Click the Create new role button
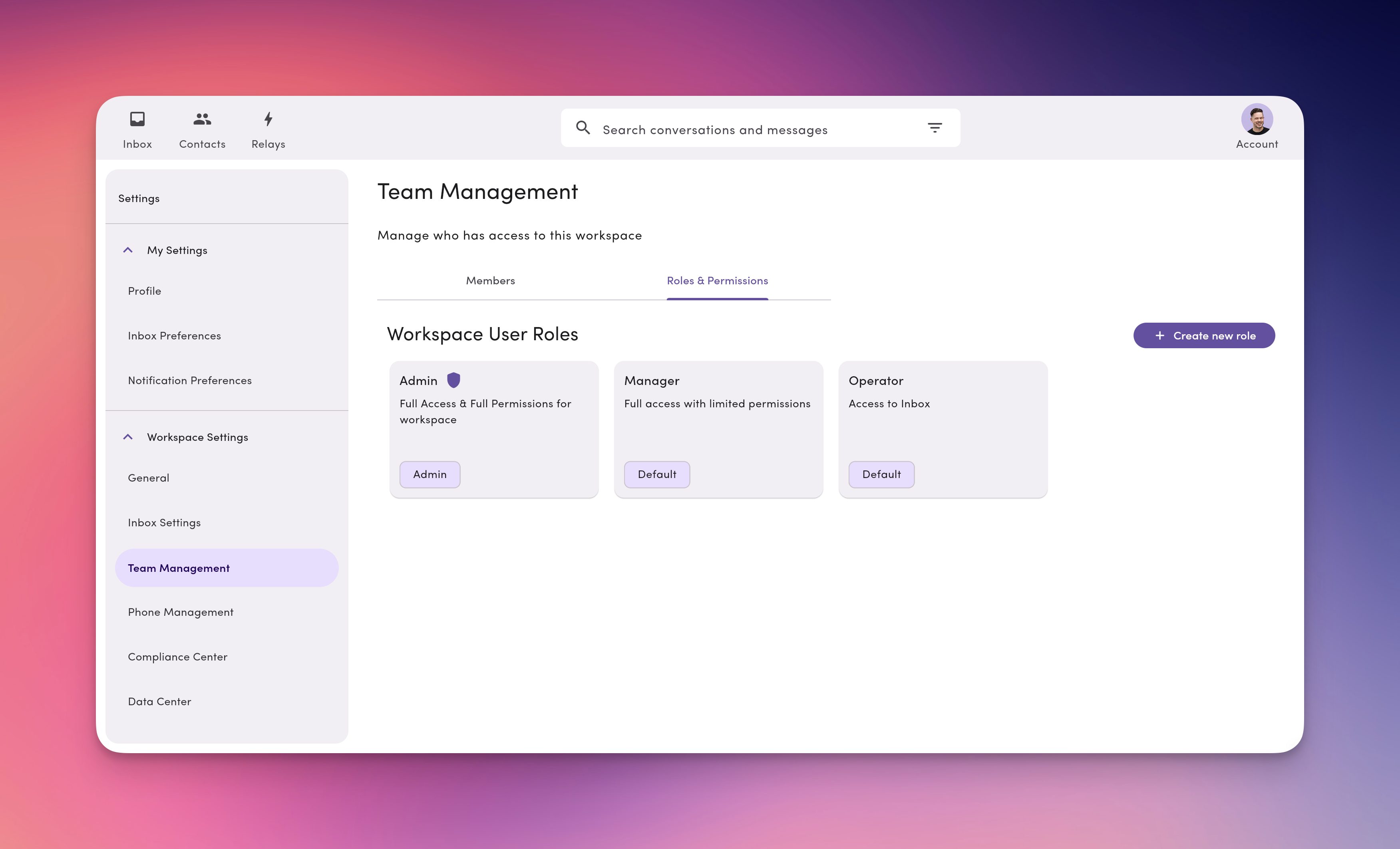The width and height of the screenshot is (1400, 849). point(1204,335)
